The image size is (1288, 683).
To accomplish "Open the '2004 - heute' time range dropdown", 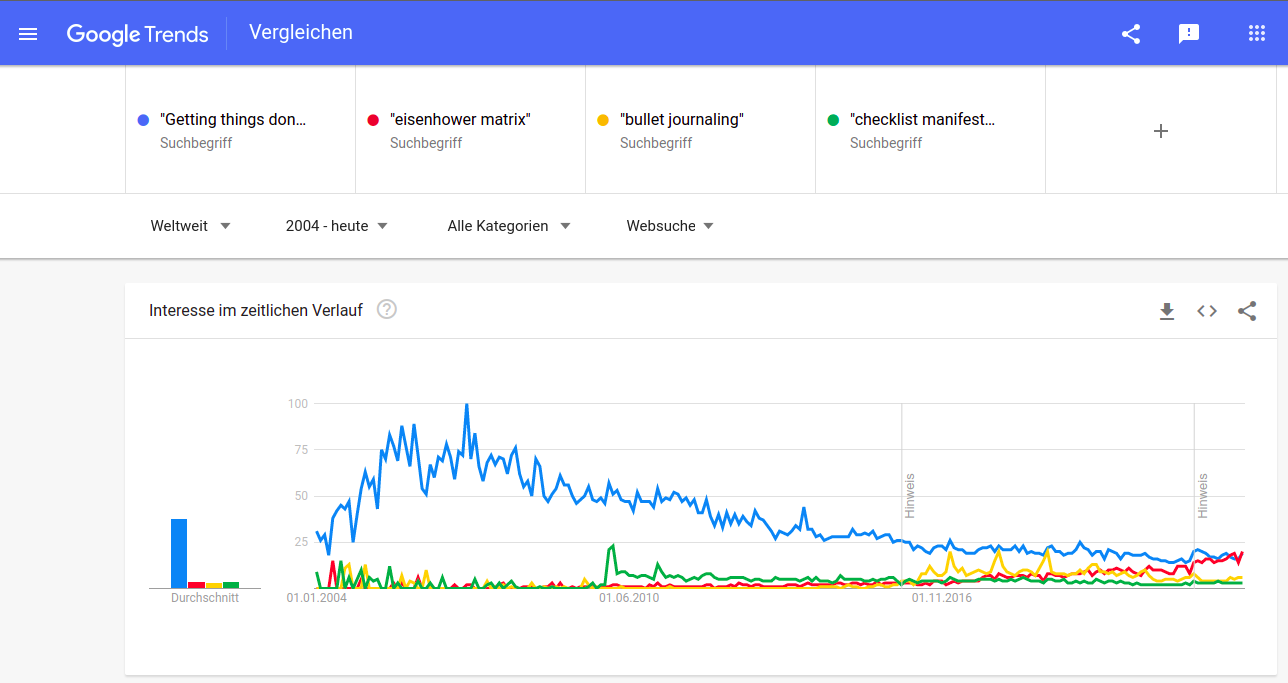I will click(336, 226).
